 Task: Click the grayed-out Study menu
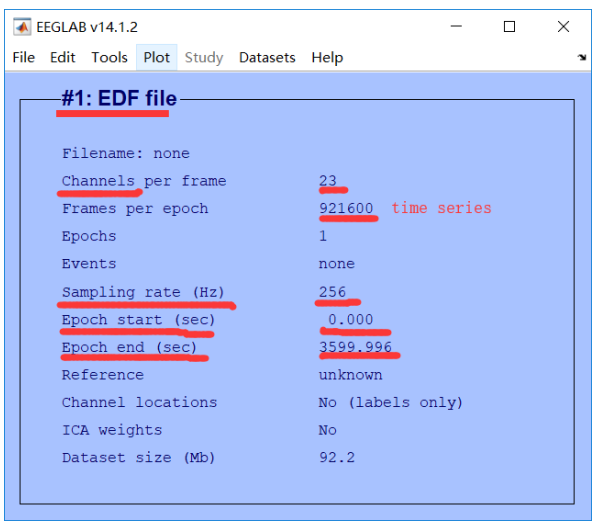(x=204, y=57)
